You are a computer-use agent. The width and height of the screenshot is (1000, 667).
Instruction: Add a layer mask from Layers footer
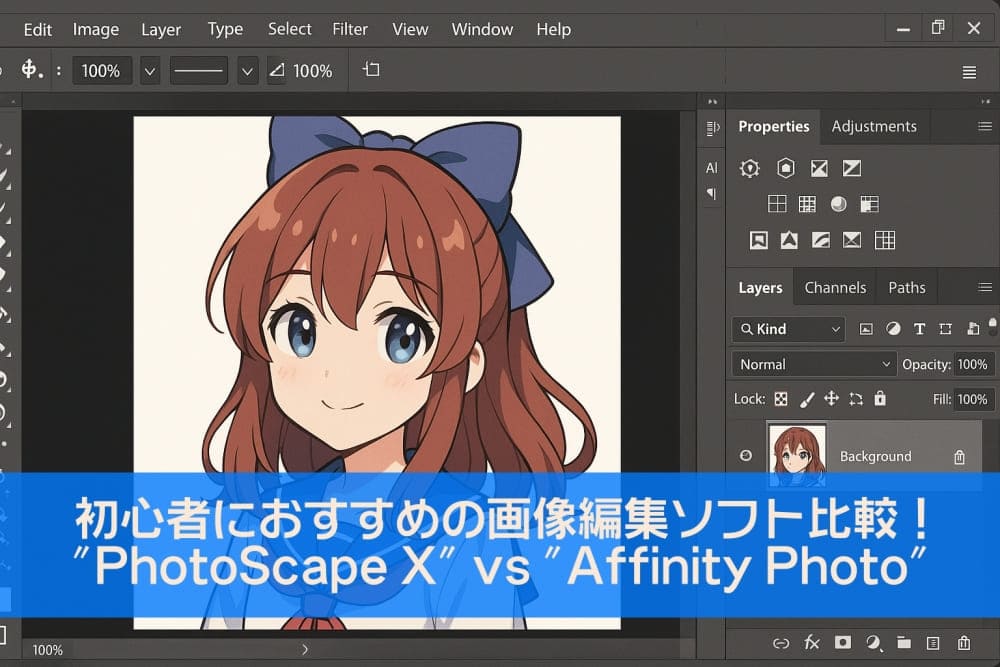843,643
